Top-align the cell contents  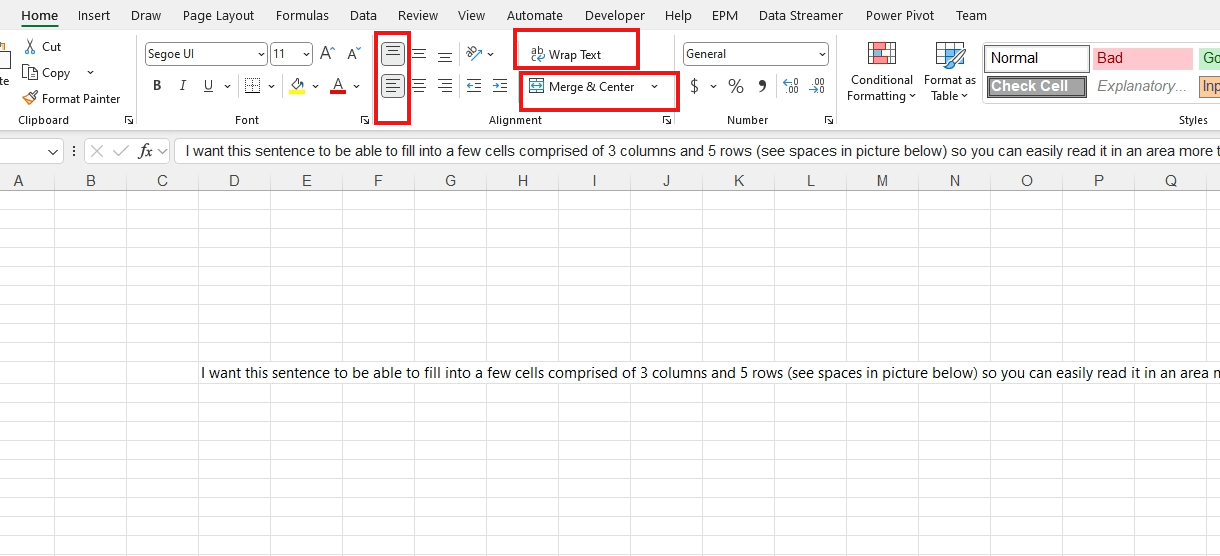[x=393, y=54]
